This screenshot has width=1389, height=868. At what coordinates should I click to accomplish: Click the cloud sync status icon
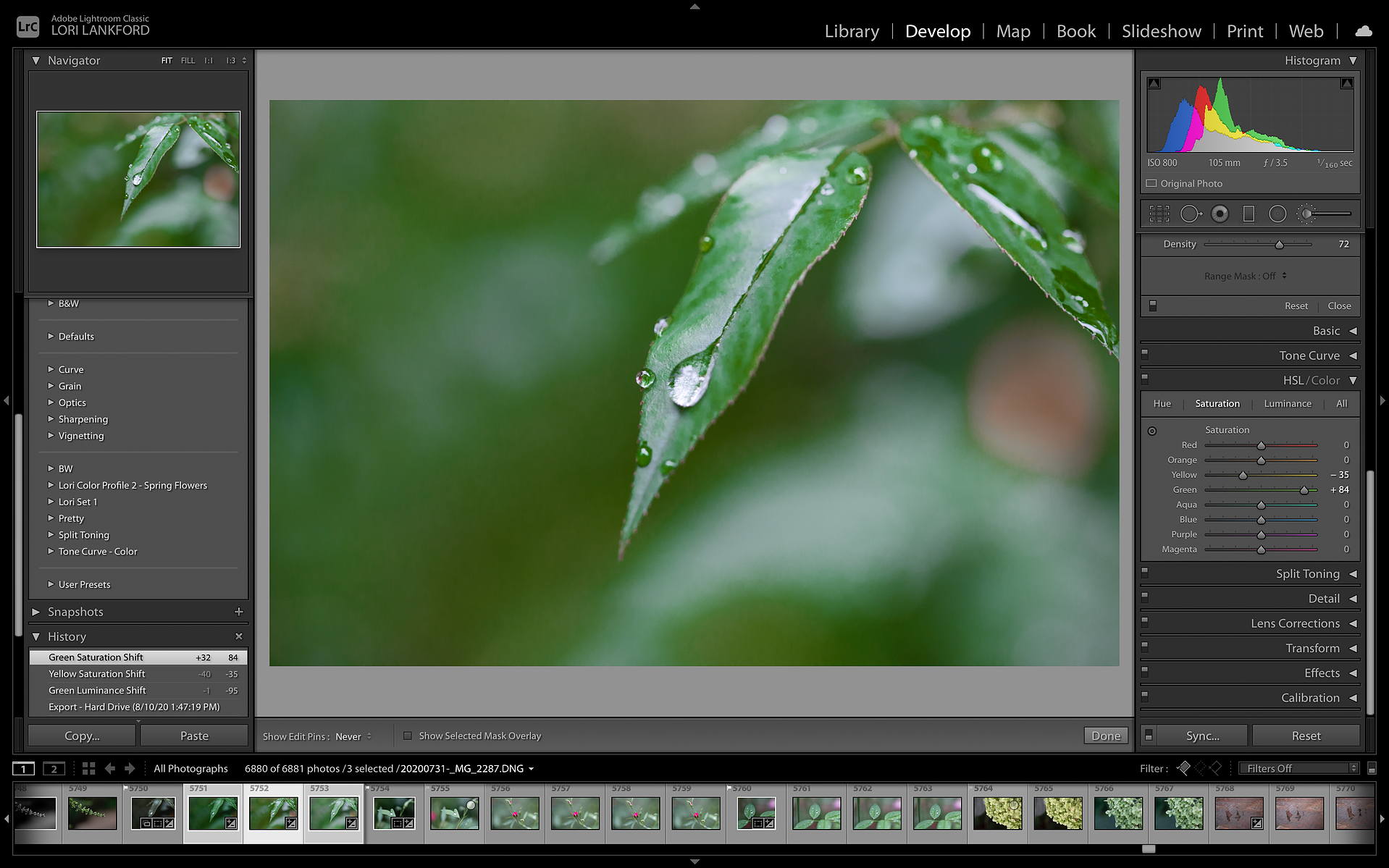point(1364,30)
